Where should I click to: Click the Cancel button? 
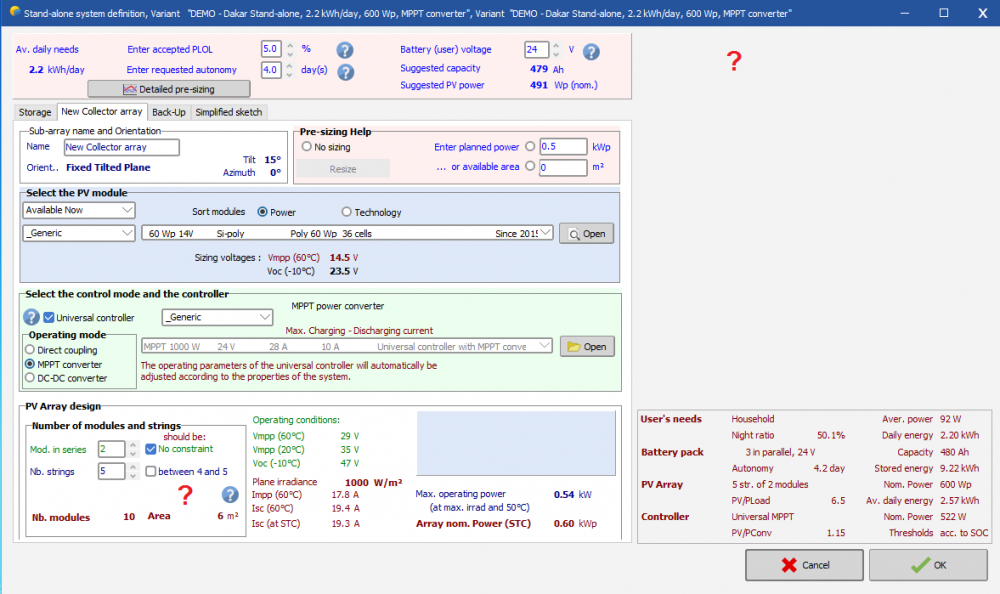[x=804, y=565]
